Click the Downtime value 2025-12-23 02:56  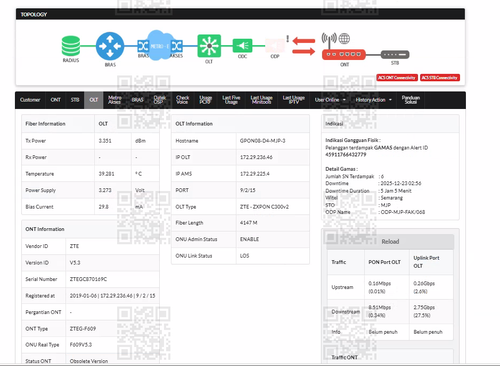click(x=401, y=183)
